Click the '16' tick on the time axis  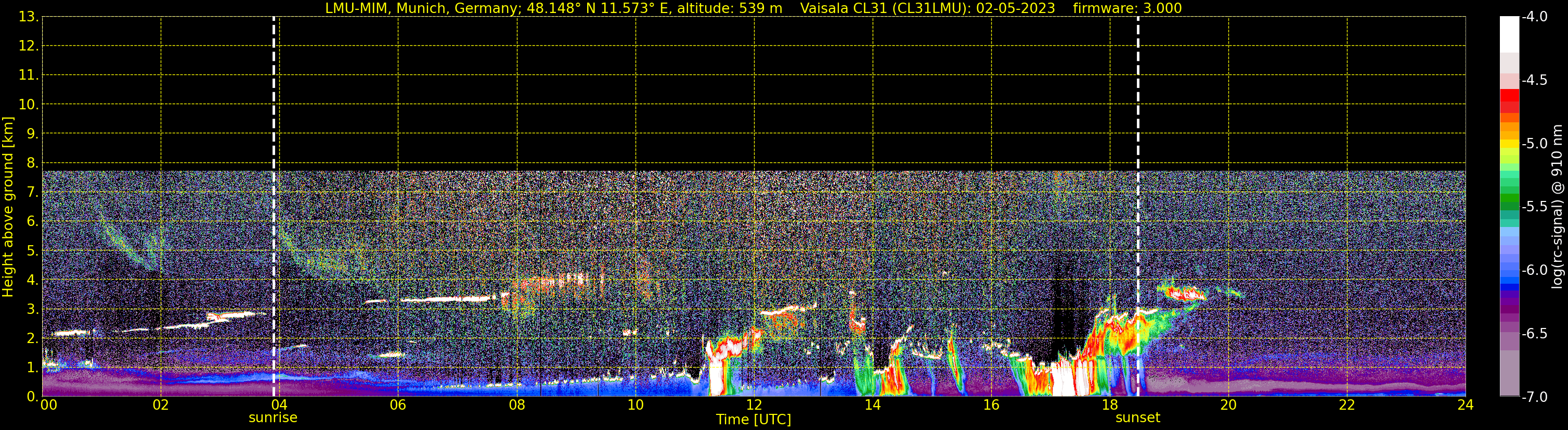click(991, 405)
